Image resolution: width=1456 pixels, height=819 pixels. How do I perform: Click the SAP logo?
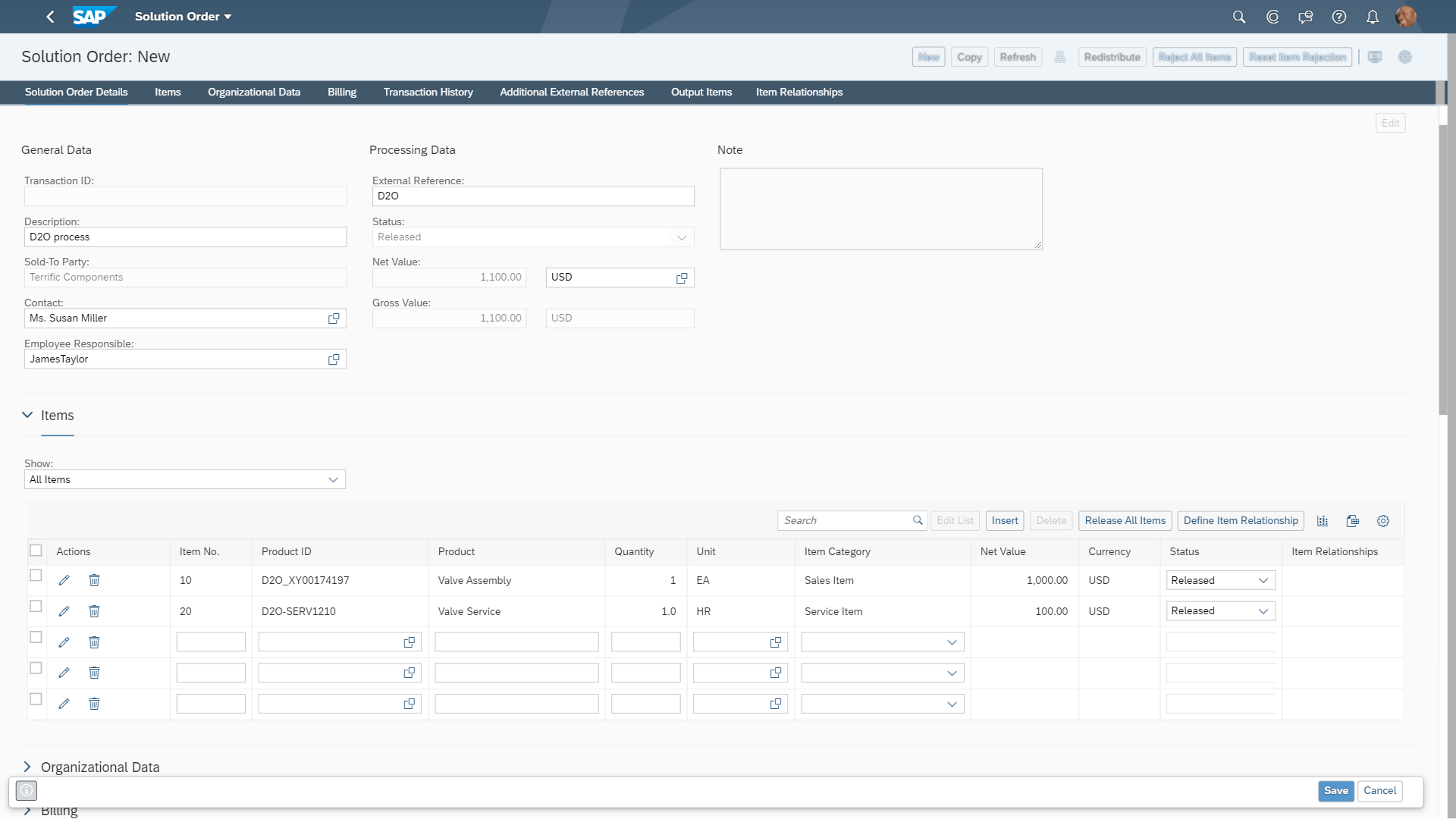[94, 16]
